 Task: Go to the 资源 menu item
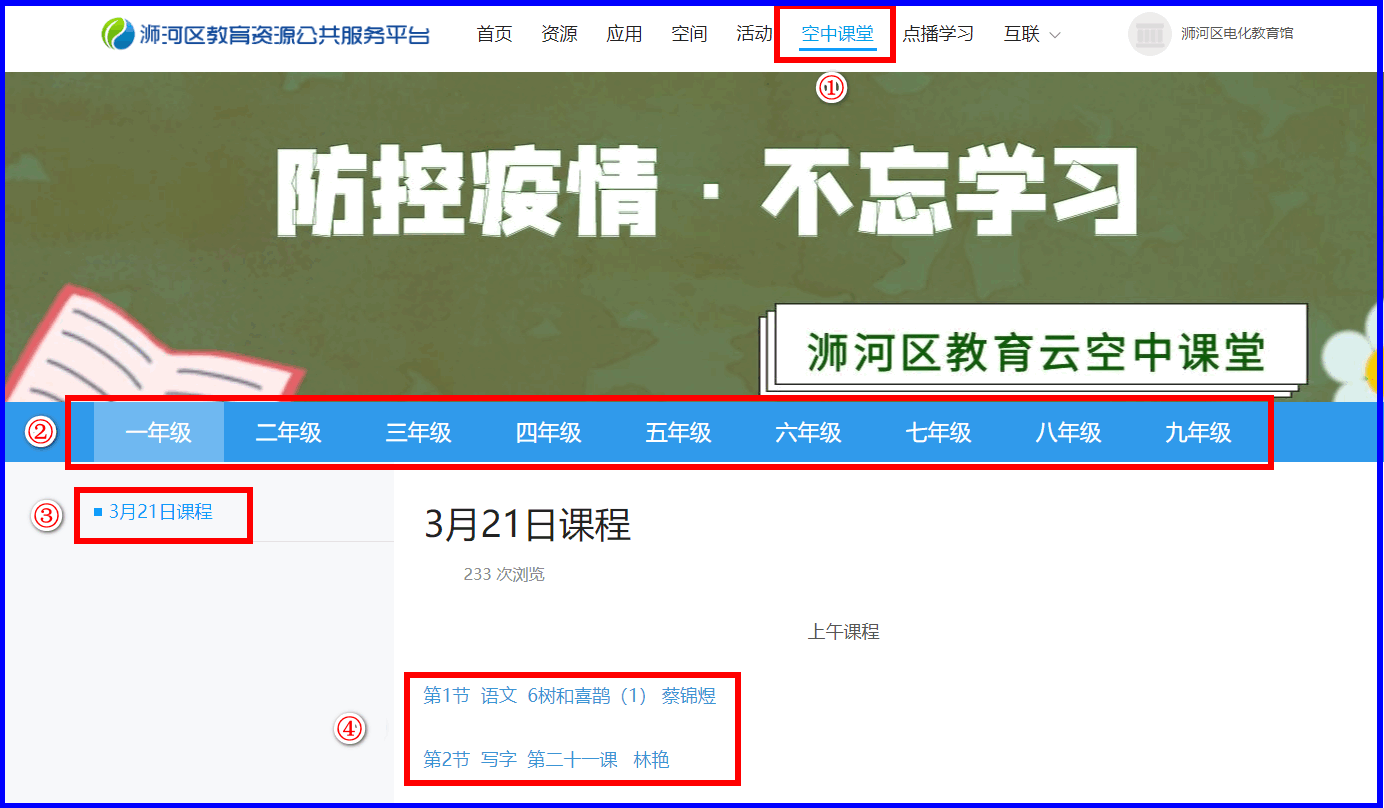pyautogui.click(x=559, y=34)
